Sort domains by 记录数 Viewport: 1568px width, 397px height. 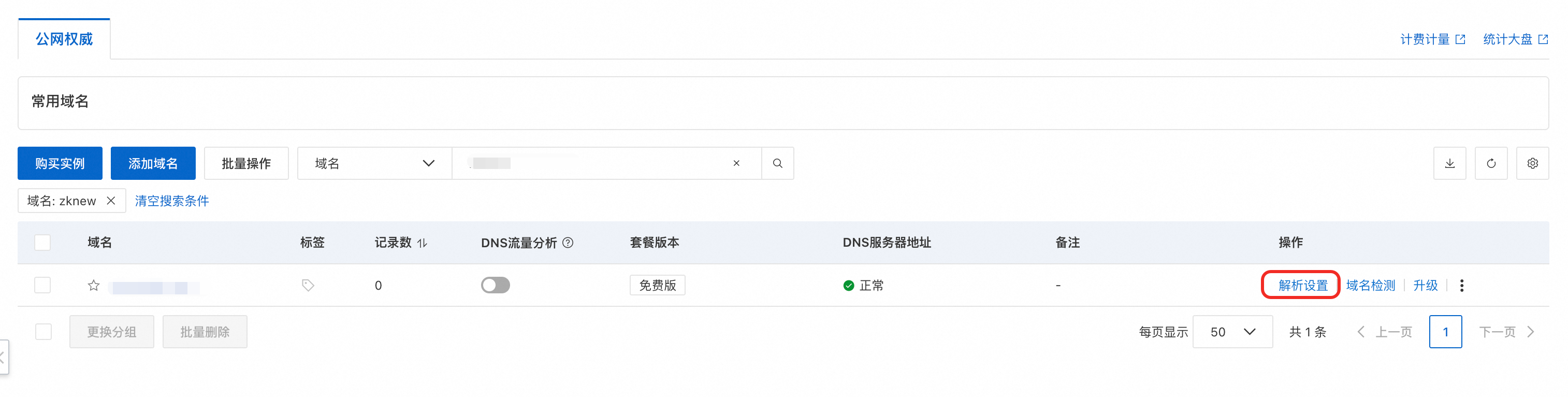[x=423, y=243]
